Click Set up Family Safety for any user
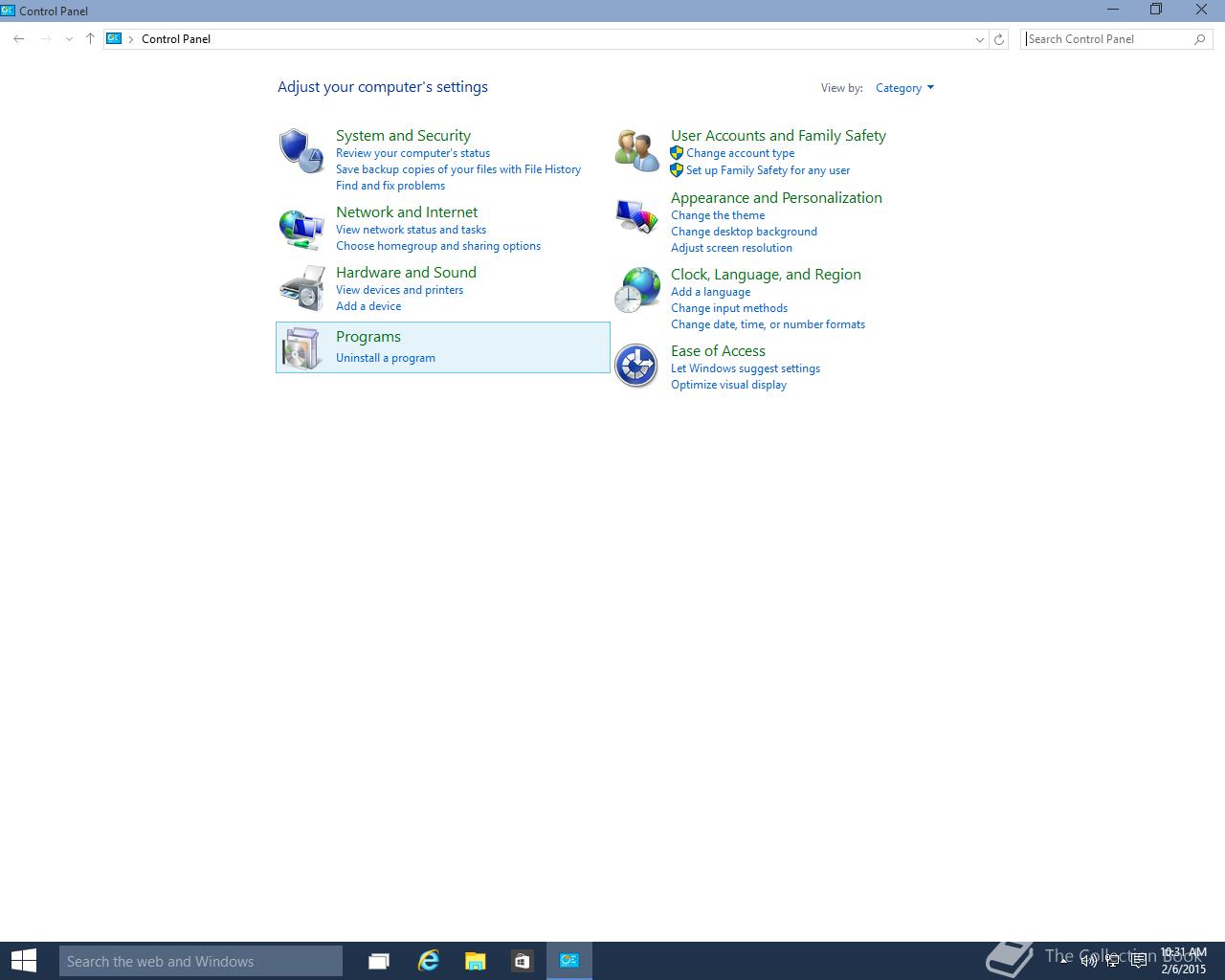The image size is (1225, 980). (768, 170)
